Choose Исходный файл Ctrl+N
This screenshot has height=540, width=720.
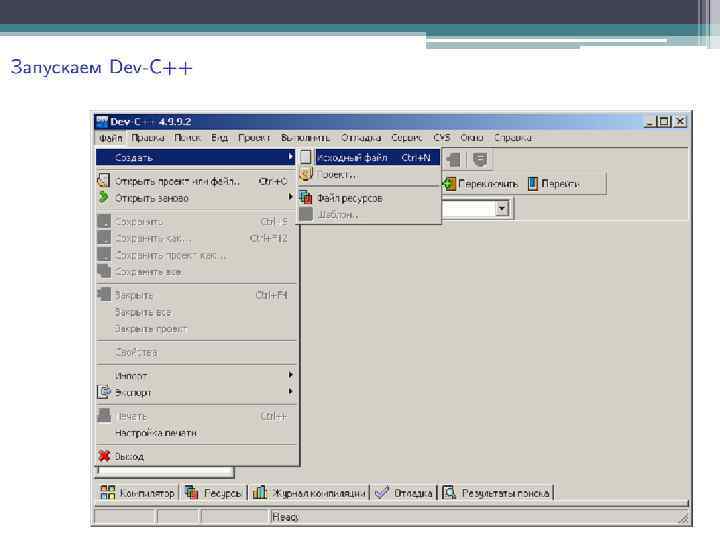point(370,158)
